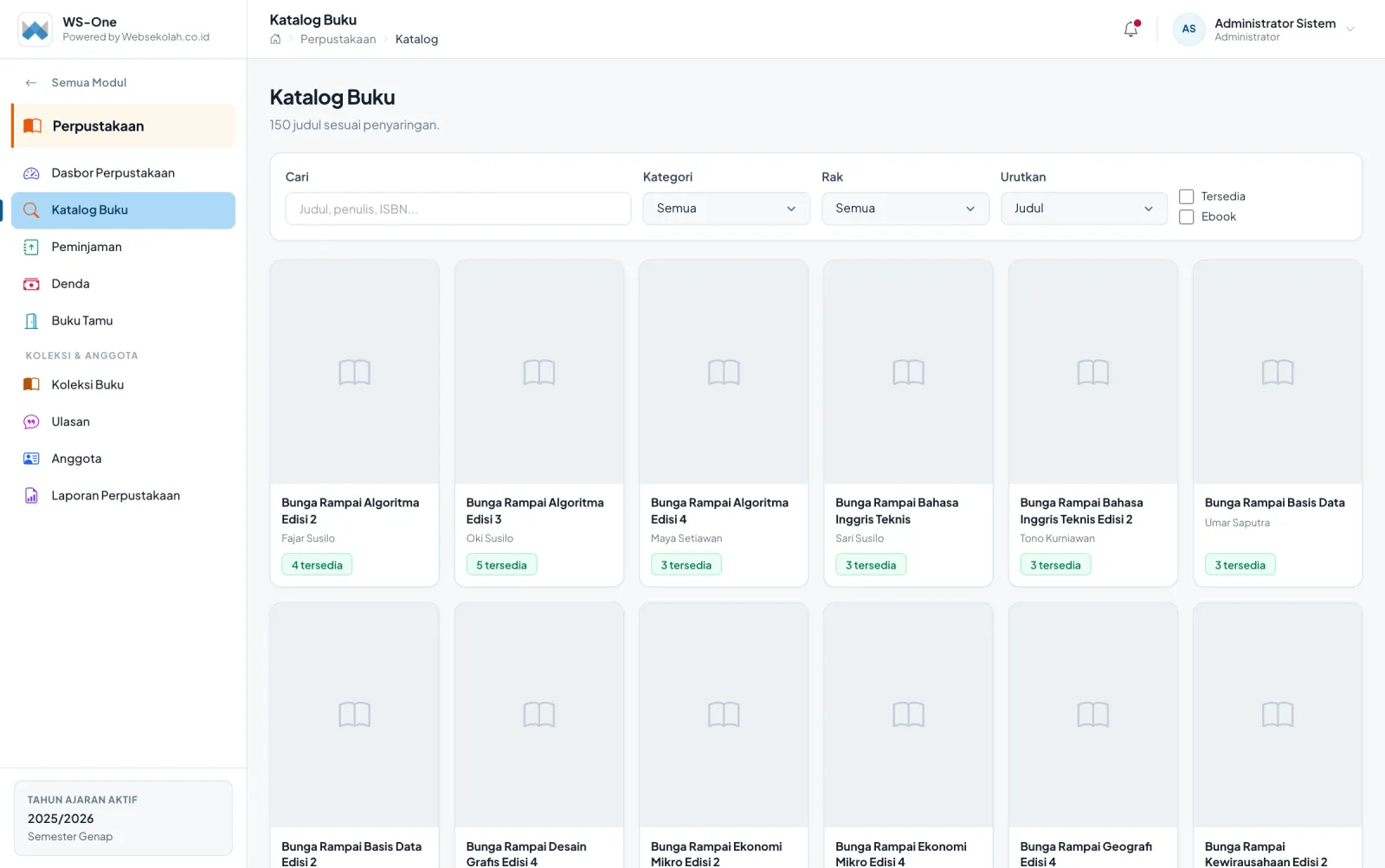Click the Dasbor Perpustakaan gauge icon
The width and height of the screenshot is (1385, 868).
[x=31, y=173]
